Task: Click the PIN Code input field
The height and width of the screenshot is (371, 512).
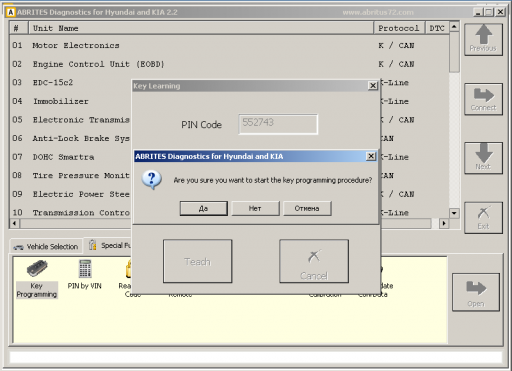Action: [x=278, y=124]
